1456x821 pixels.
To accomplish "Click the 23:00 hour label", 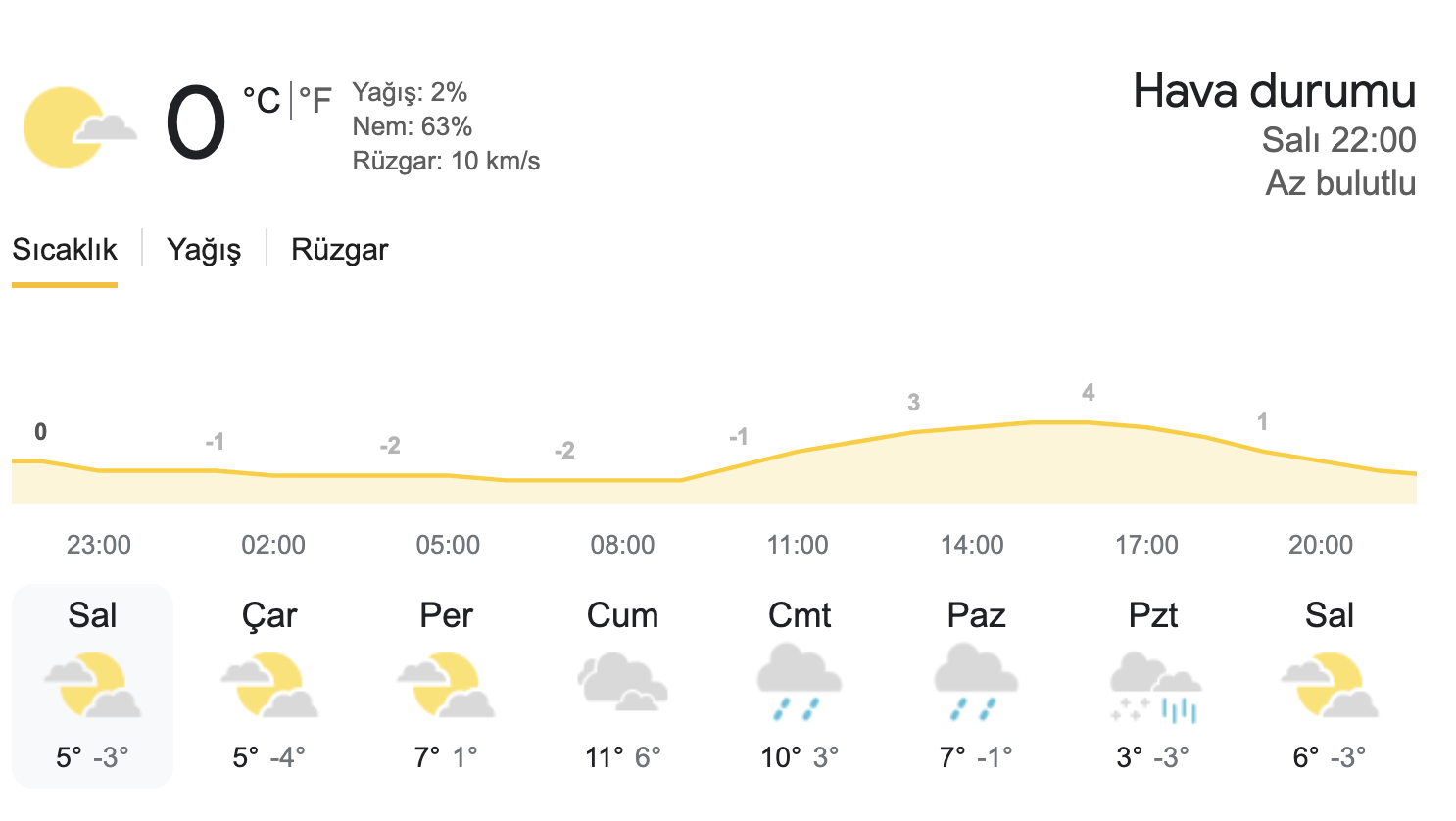I will tap(99, 545).
